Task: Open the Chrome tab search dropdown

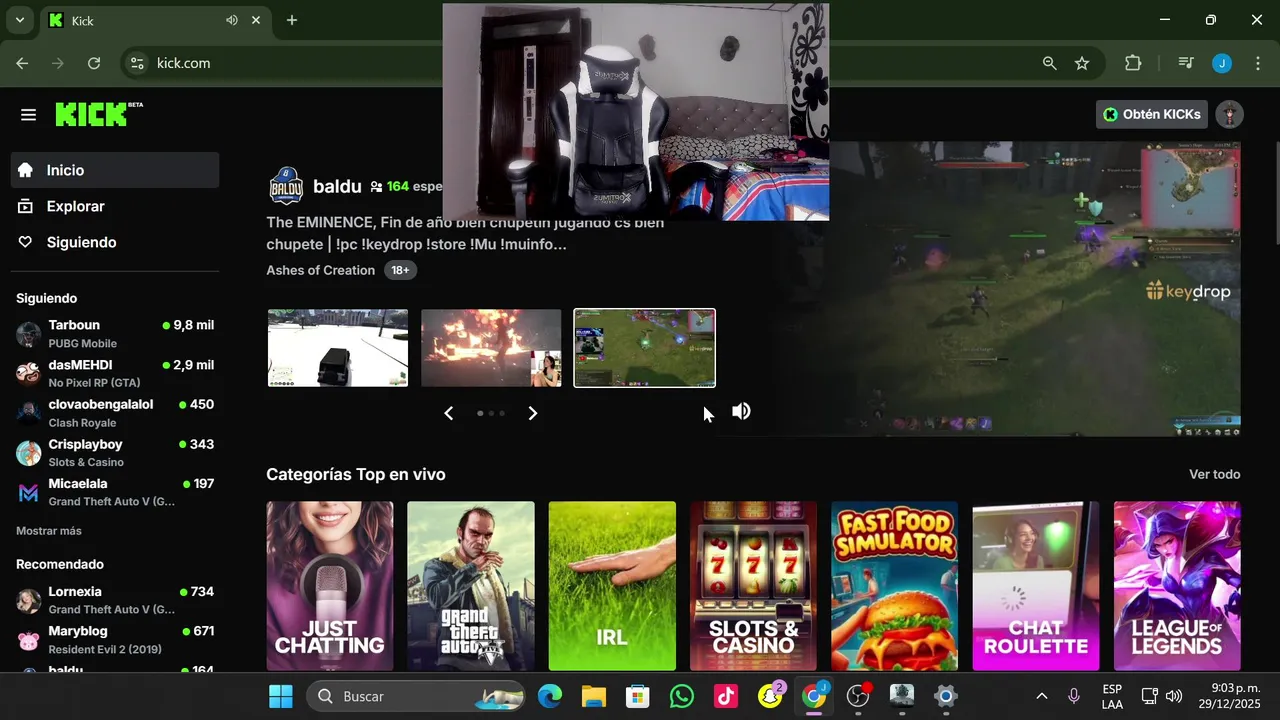Action: point(20,20)
